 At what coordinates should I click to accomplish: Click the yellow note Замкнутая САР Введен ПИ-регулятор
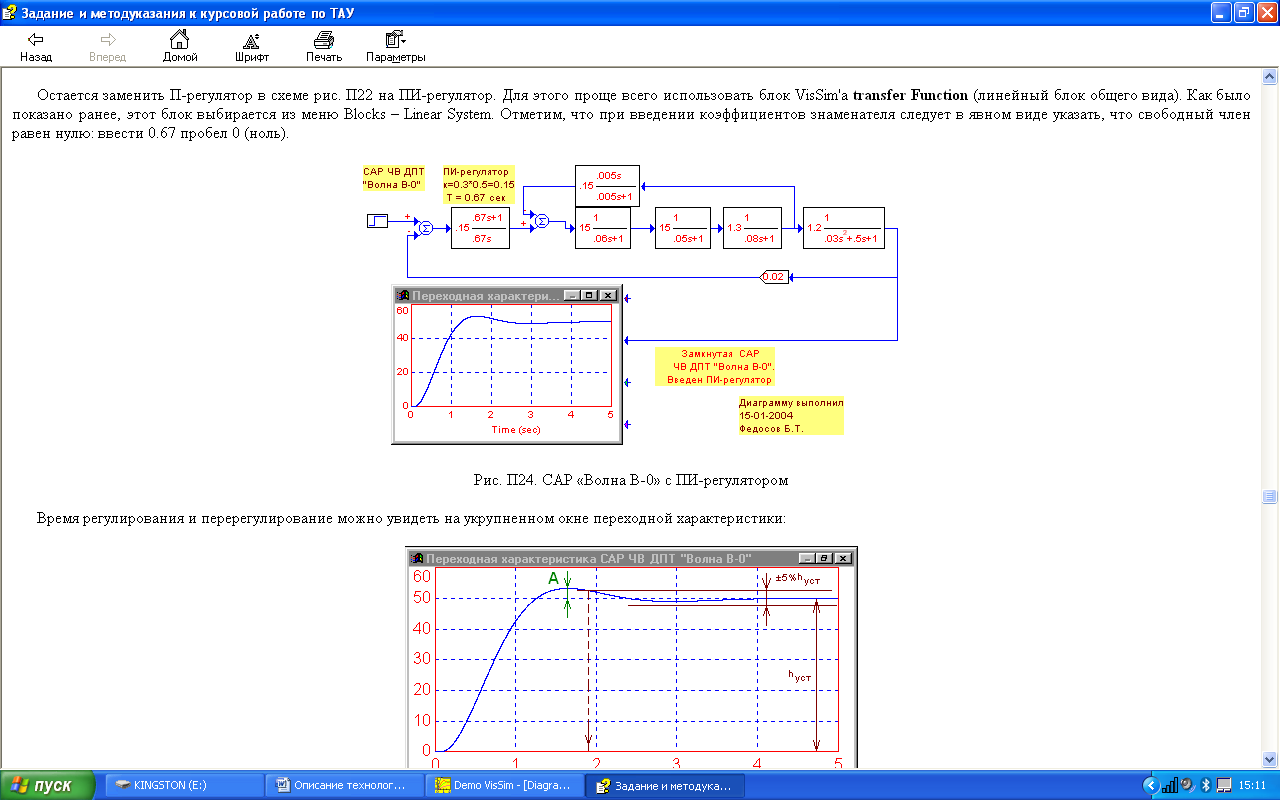click(x=715, y=367)
